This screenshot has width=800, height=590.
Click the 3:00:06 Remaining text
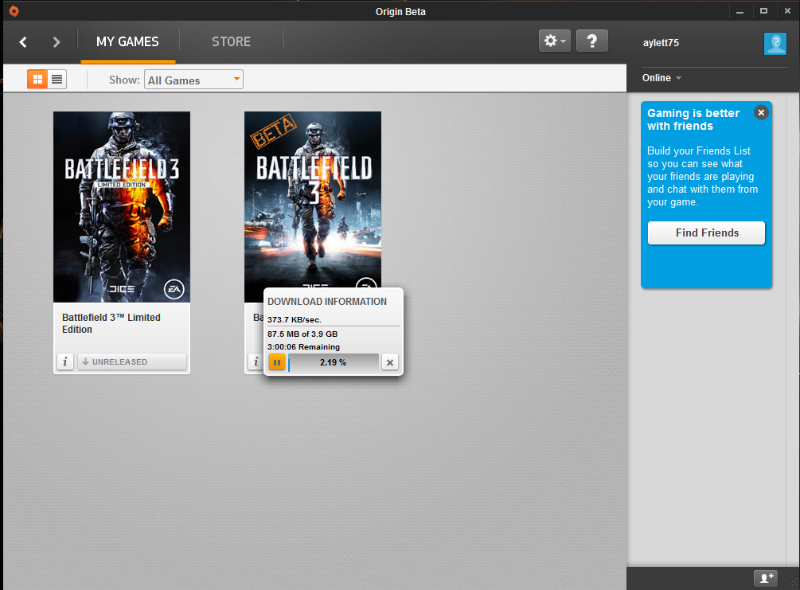point(304,347)
